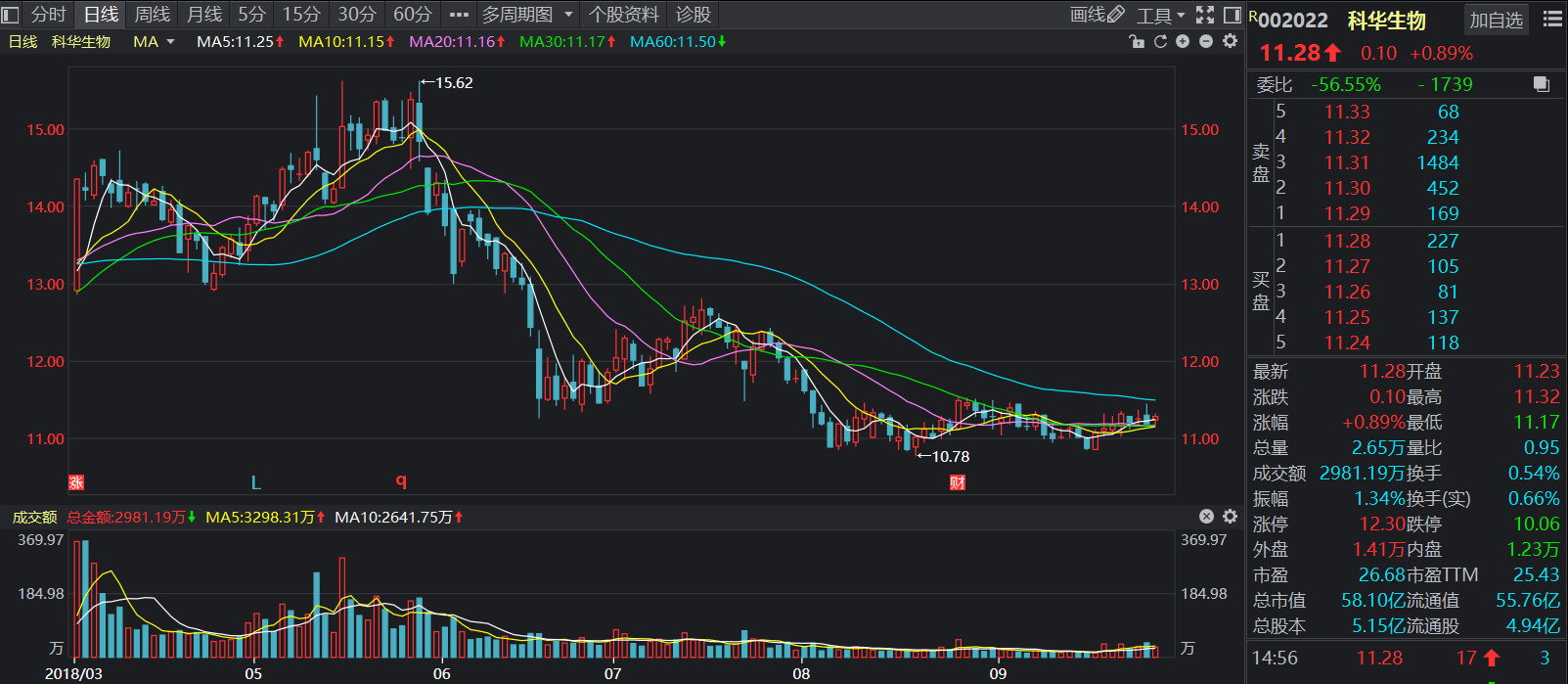Switch to the 分时 intraday tab
The image size is (1568, 684).
[x=49, y=15]
